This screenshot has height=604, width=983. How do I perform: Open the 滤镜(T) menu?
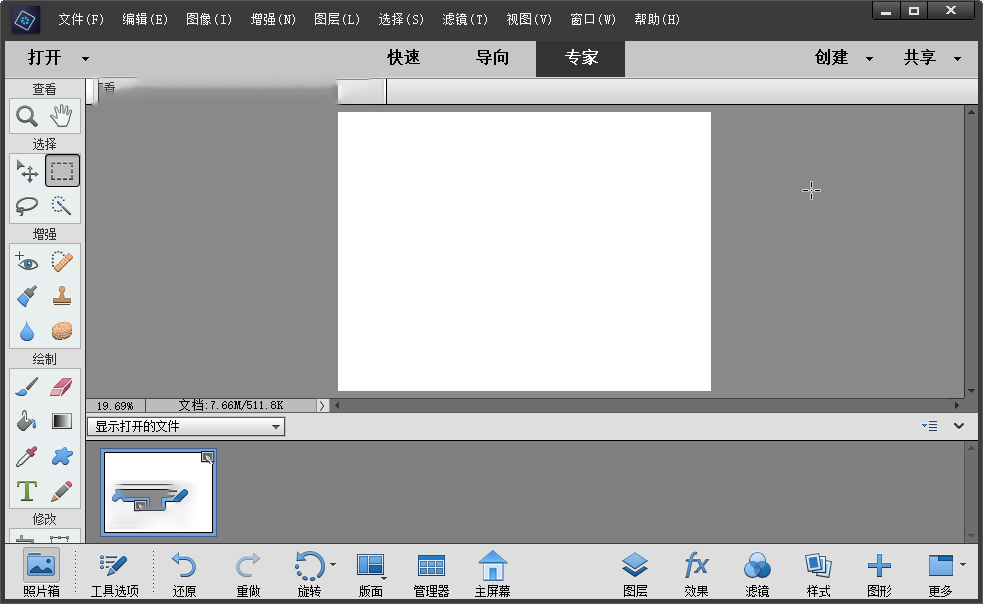465,19
